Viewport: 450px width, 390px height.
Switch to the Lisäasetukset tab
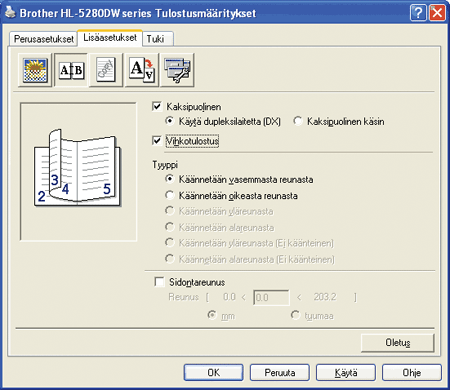tap(110, 38)
